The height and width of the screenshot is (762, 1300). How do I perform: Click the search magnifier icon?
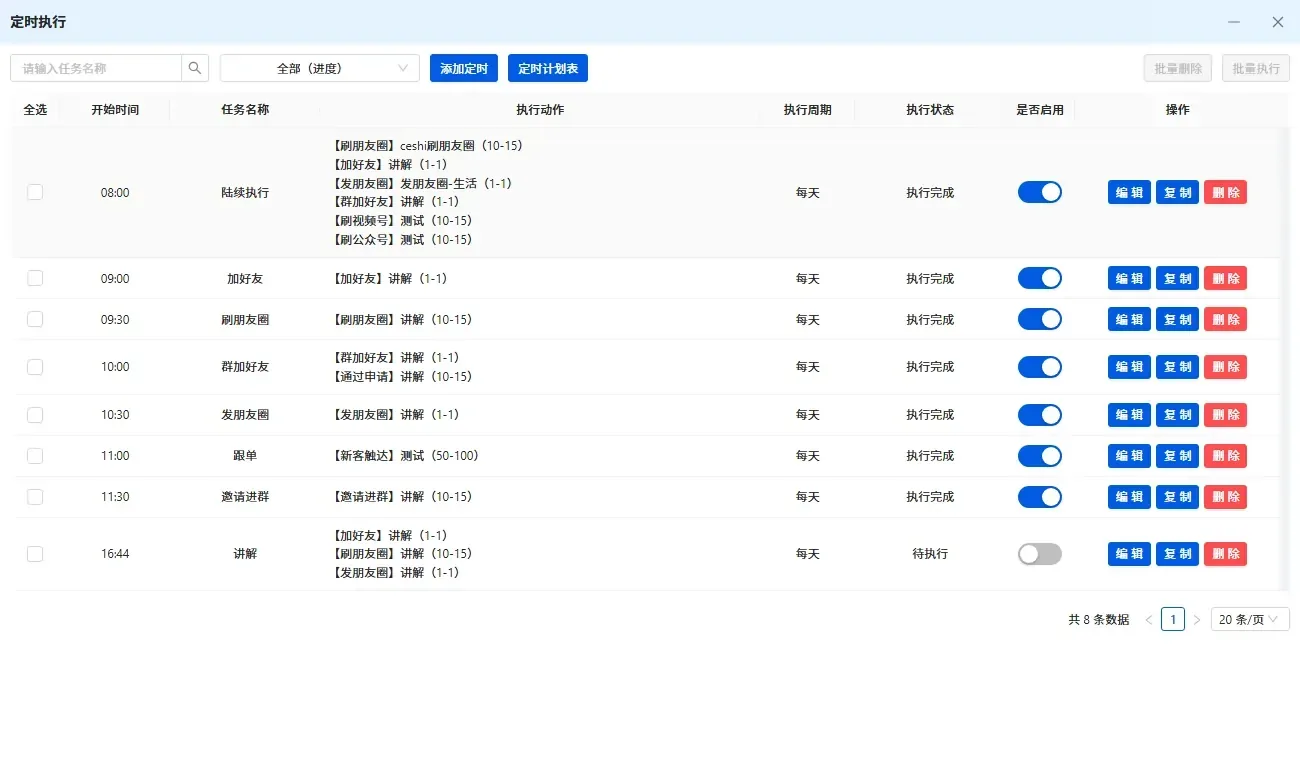(x=195, y=68)
